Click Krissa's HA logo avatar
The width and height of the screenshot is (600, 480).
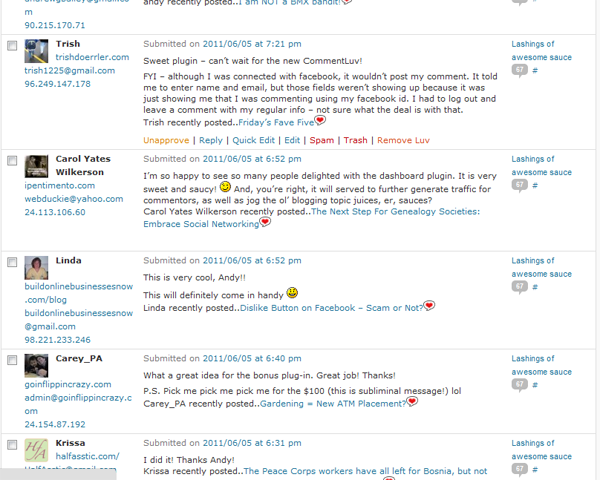(x=36, y=450)
